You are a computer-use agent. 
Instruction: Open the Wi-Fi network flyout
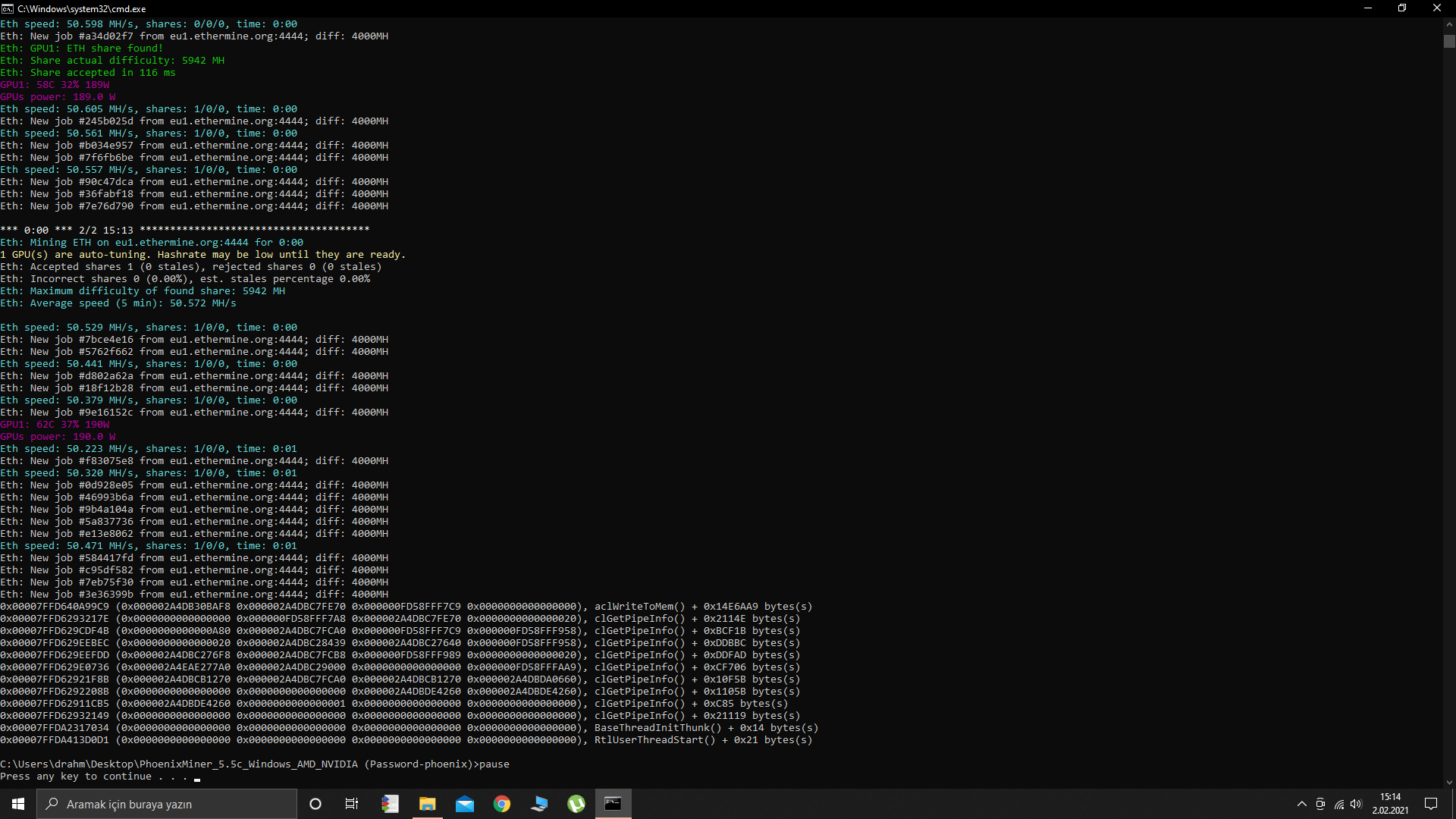click(1339, 804)
